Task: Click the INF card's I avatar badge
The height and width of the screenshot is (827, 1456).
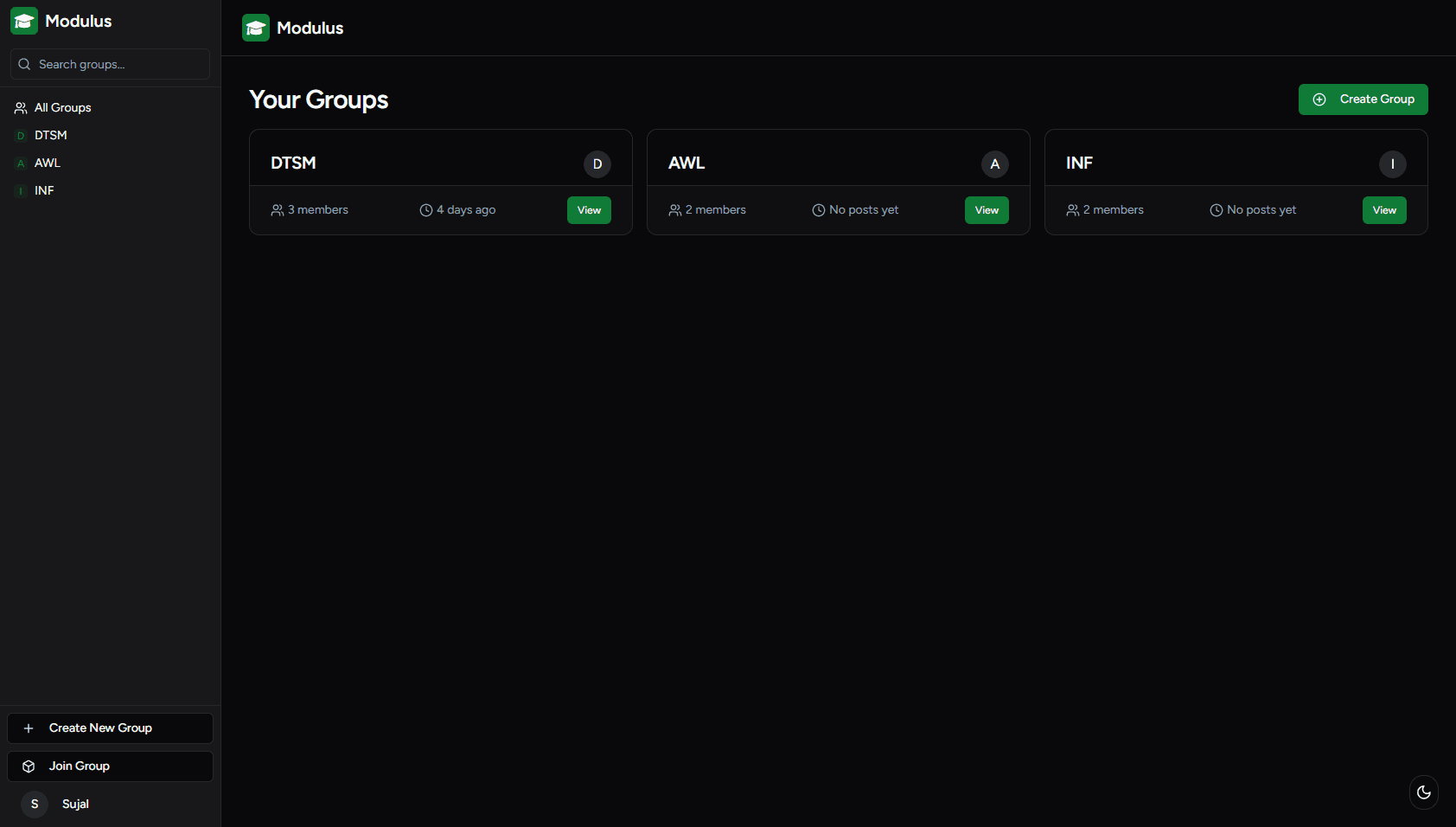Action: 1392,164
